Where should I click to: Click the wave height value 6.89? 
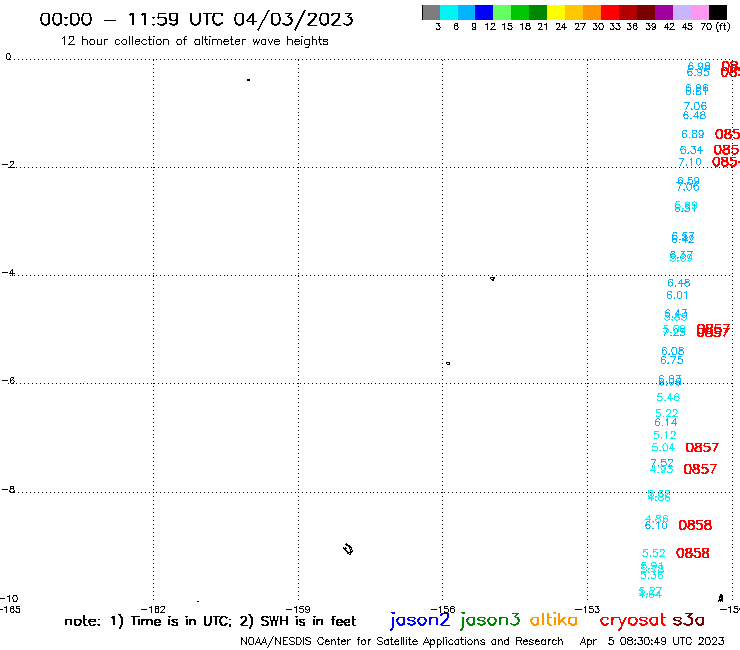click(x=692, y=135)
